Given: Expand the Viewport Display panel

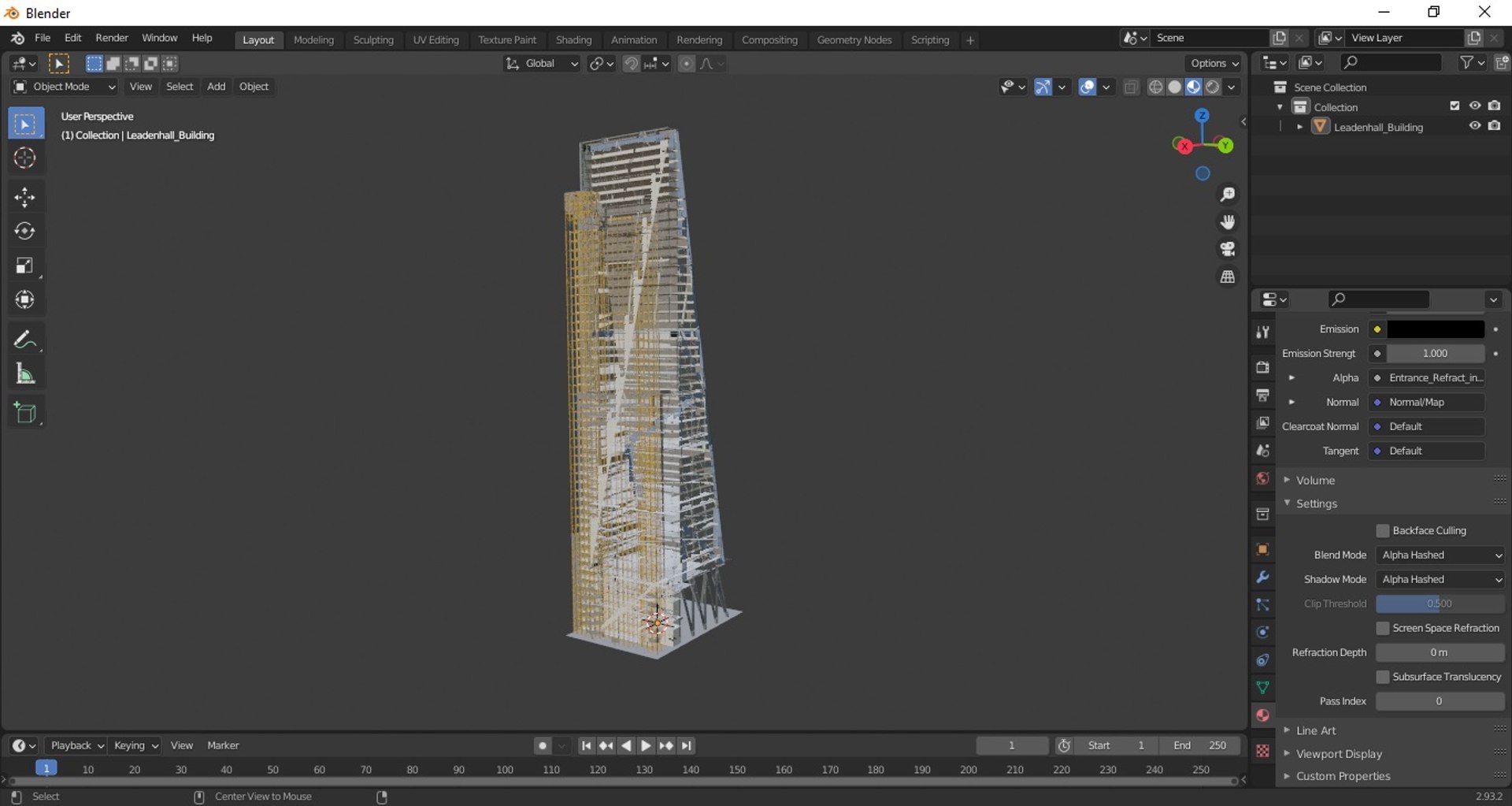Looking at the screenshot, I should [x=1338, y=754].
